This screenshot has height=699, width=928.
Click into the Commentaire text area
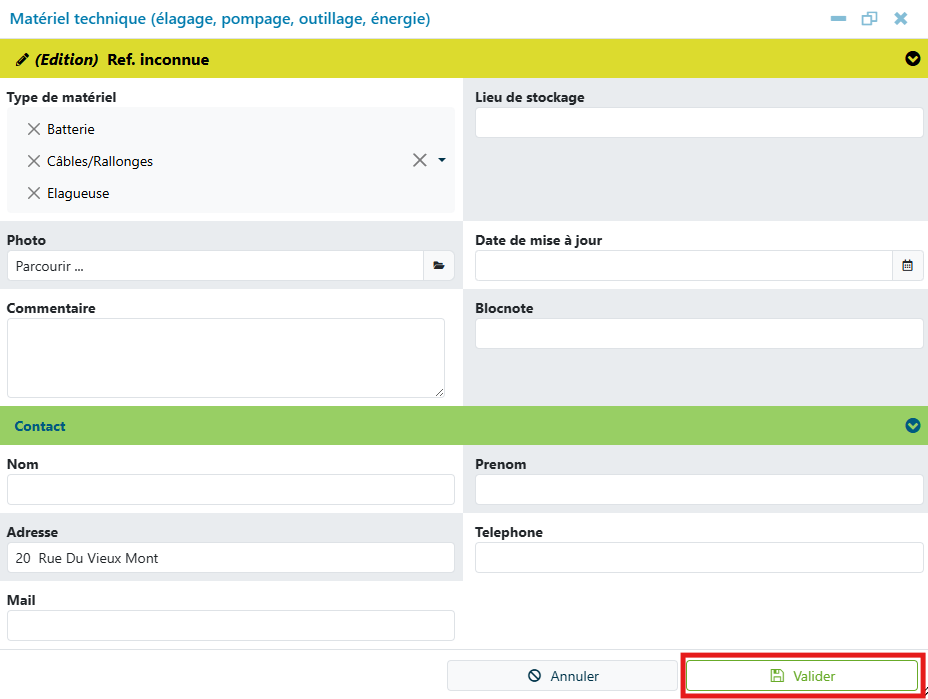[225, 358]
